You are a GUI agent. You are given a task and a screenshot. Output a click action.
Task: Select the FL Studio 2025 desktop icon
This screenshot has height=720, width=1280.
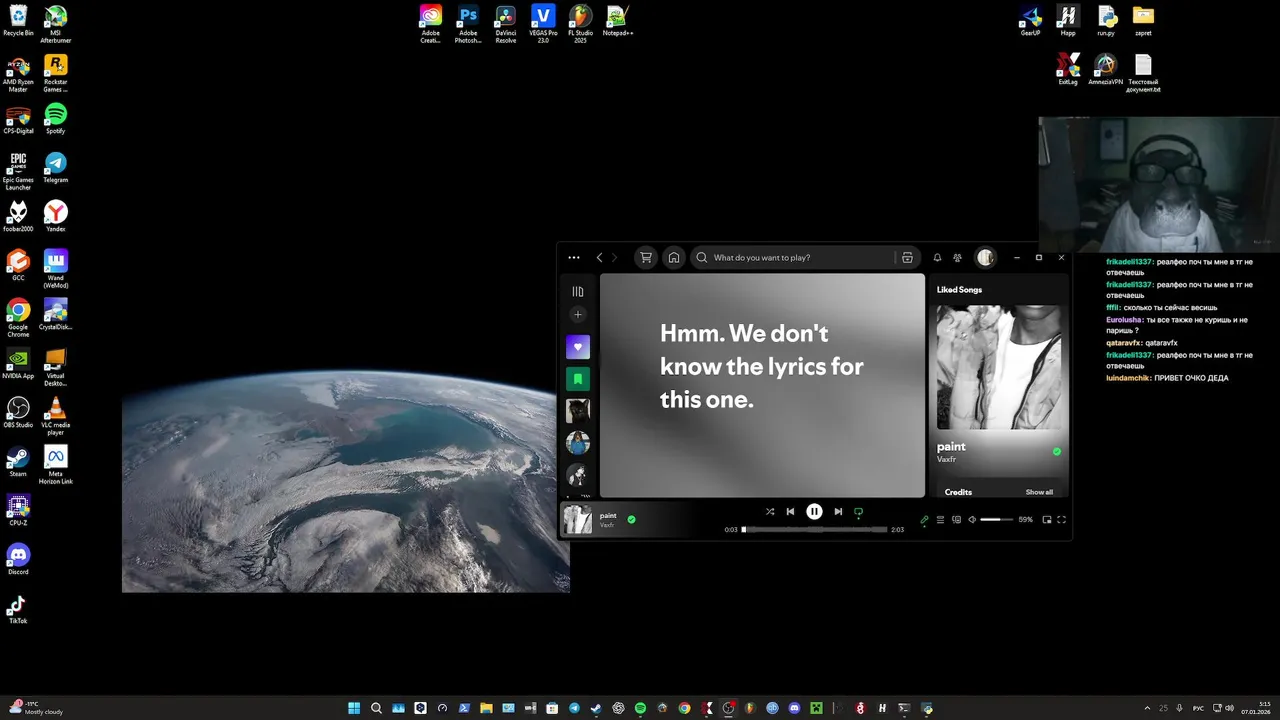point(580,23)
